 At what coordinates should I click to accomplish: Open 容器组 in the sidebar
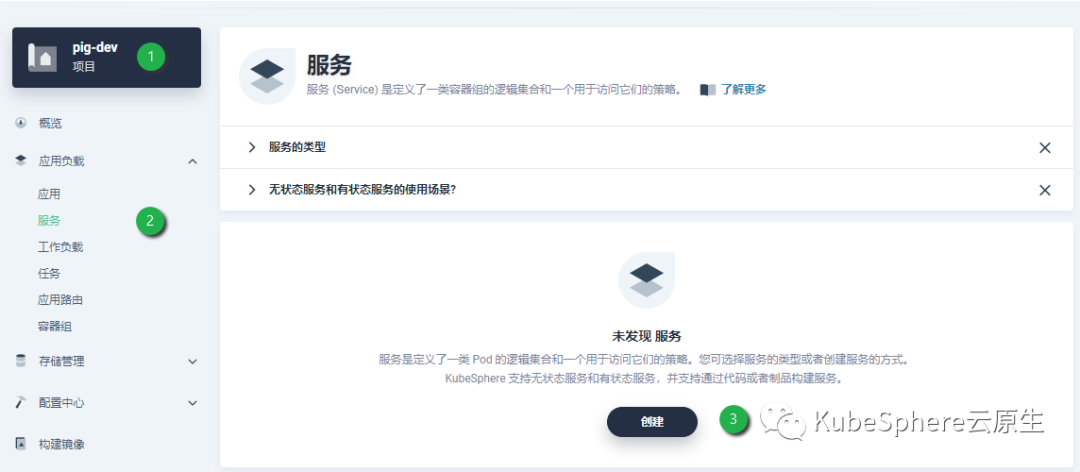[55, 326]
